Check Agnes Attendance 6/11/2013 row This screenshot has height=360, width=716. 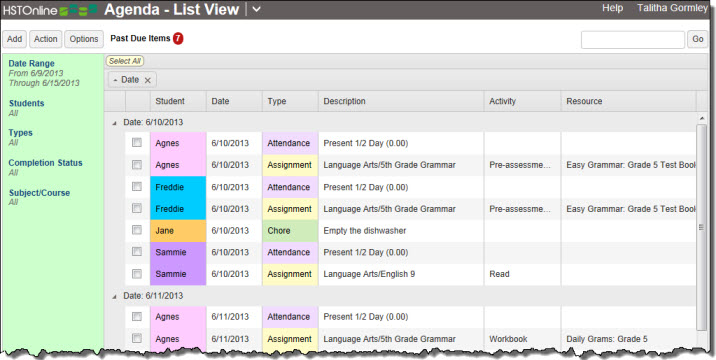pyautogui.click(x=137, y=317)
